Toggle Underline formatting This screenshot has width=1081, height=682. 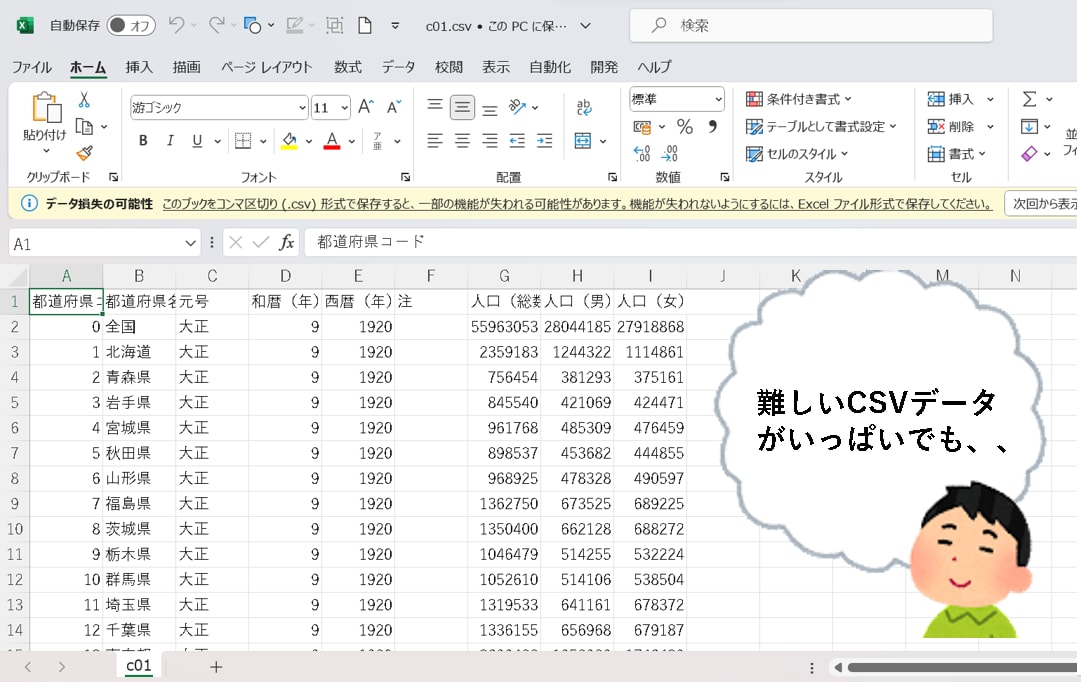point(197,141)
